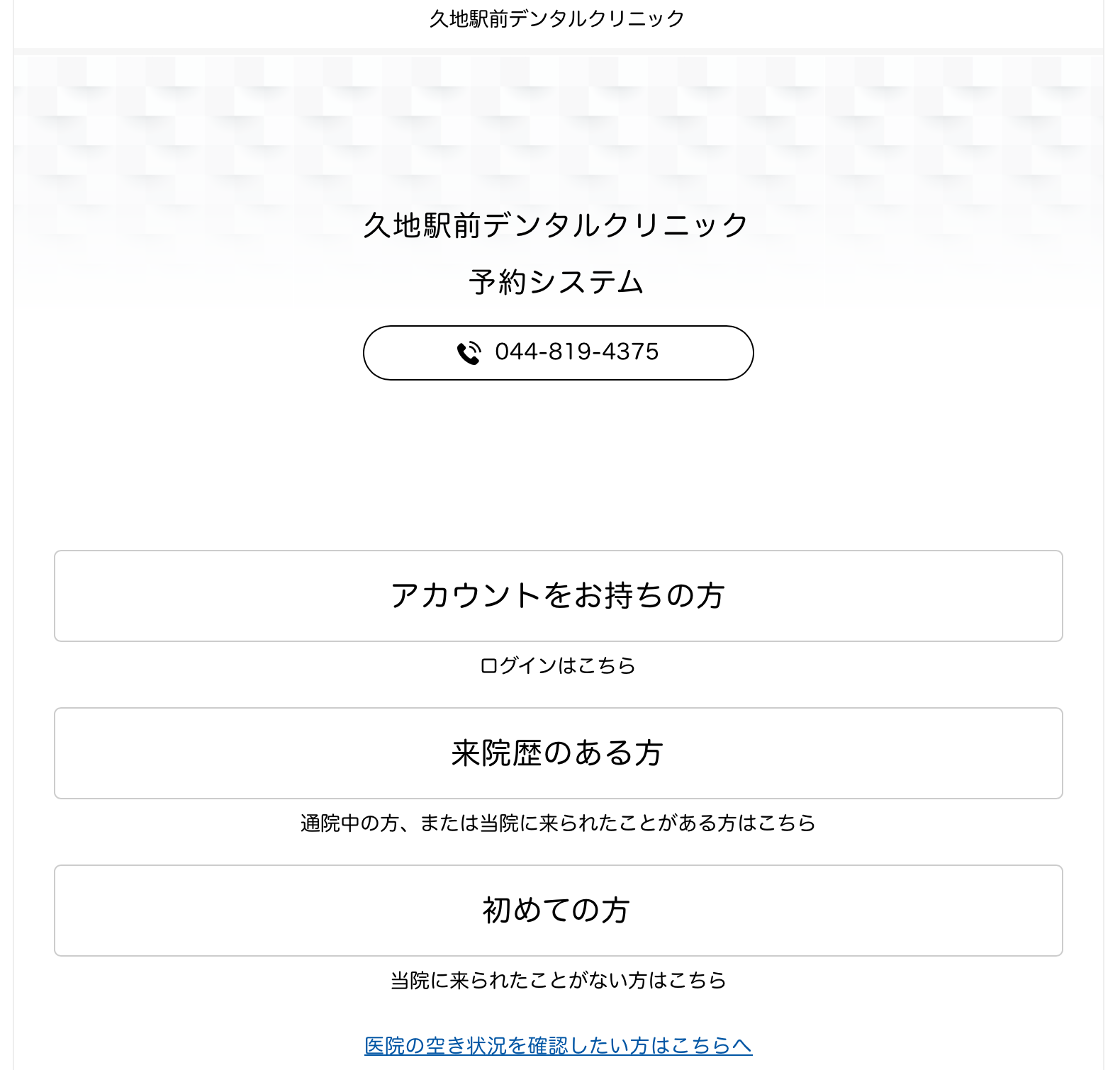Tap the phone receiver icon
This screenshot has width=1120, height=1070.
pos(469,352)
